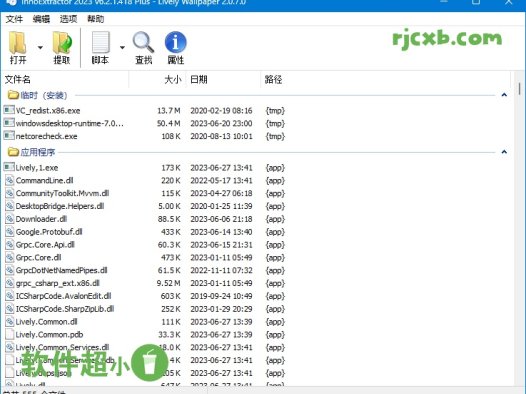This screenshot has width=526, height=394.
Task: Select the Lively.Common.pdb file name
Action: [x=49, y=334]
